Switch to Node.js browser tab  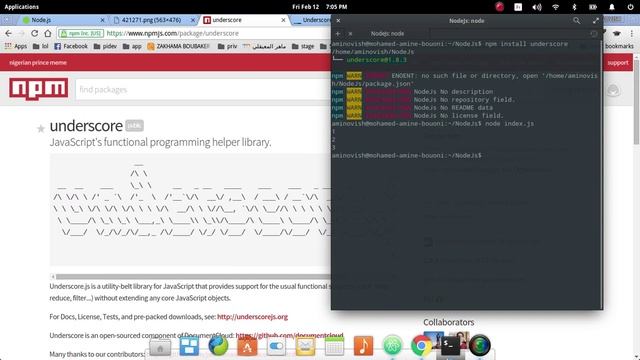click(x=60, y=20)
